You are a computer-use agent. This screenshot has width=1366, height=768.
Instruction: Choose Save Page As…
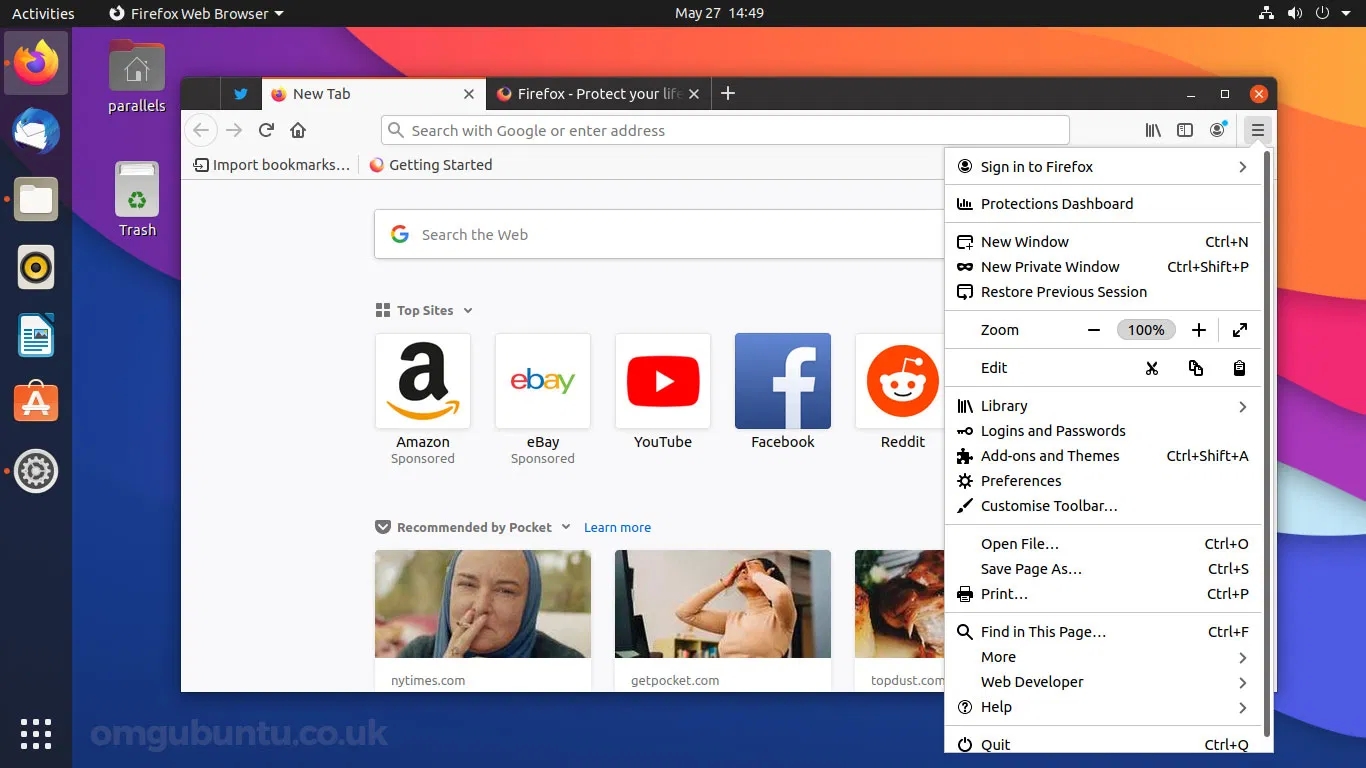click(1103, 569)
